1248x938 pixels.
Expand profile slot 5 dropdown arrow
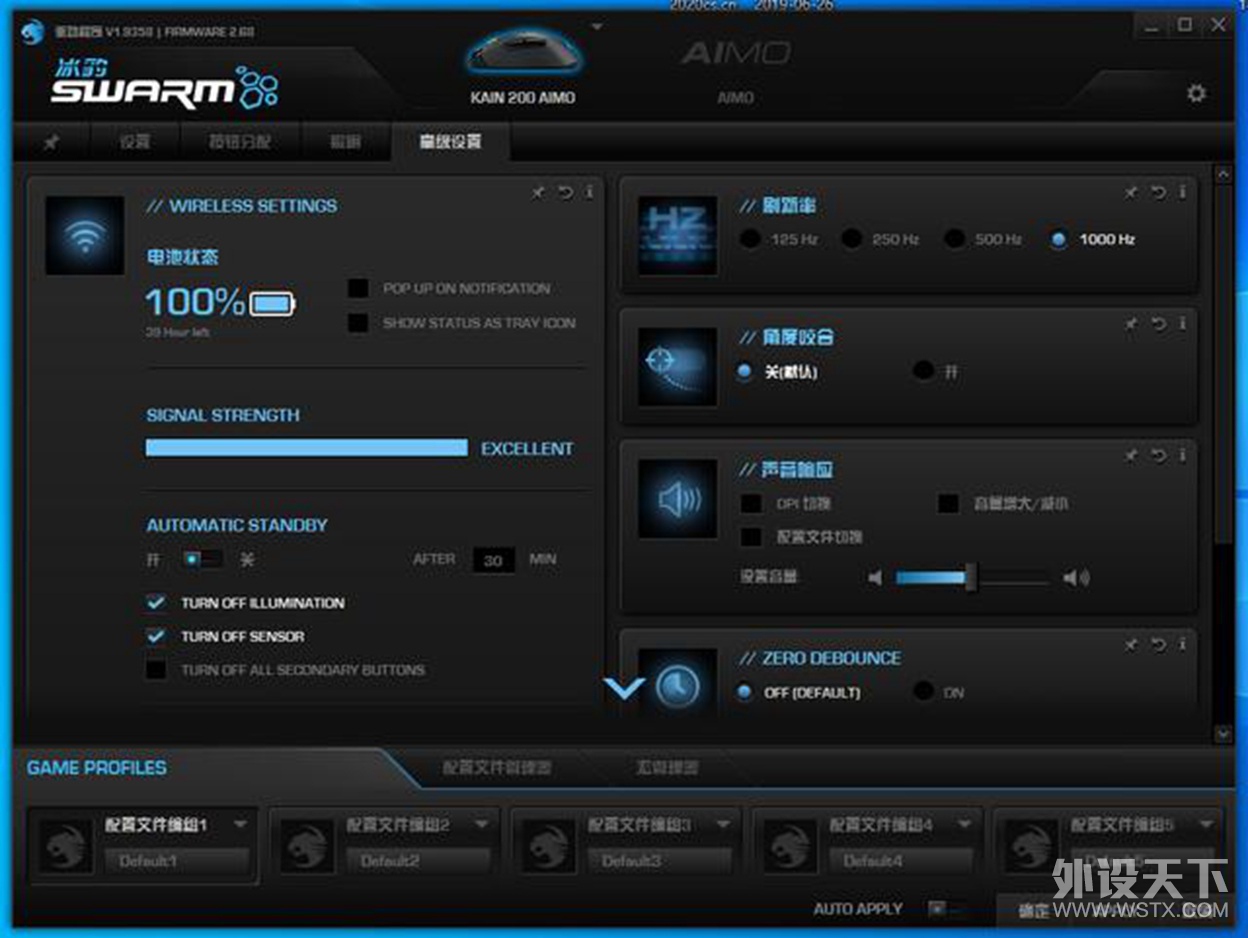[x=1206, y=825]
